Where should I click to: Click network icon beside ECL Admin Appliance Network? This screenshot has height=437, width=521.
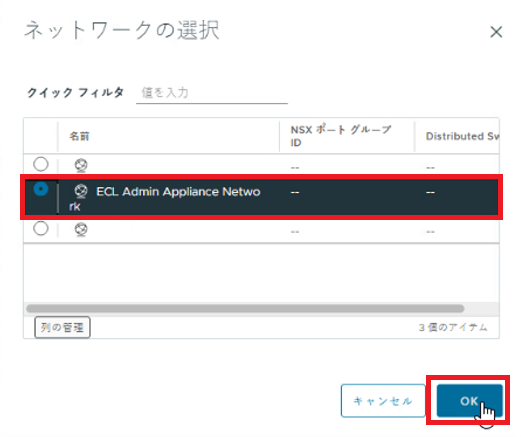coord(81,191)
